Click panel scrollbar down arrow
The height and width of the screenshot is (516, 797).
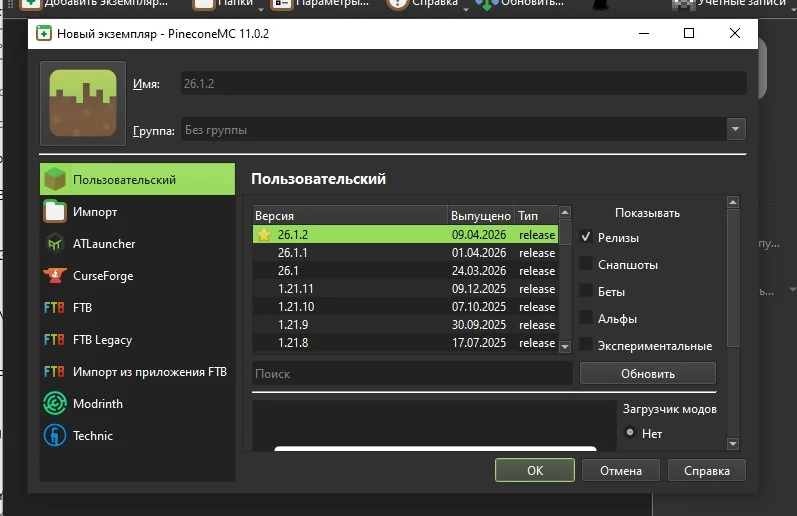(733, 444)
